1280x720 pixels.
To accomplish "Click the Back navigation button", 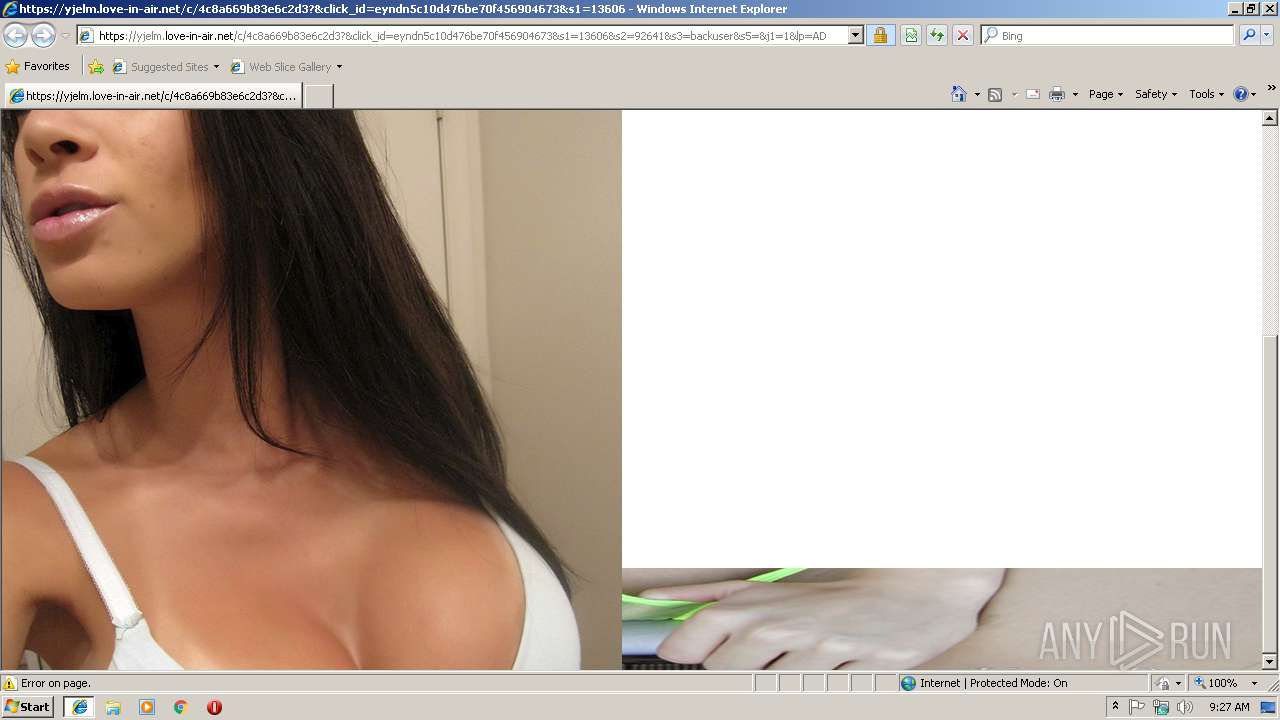I will (15, 36).
